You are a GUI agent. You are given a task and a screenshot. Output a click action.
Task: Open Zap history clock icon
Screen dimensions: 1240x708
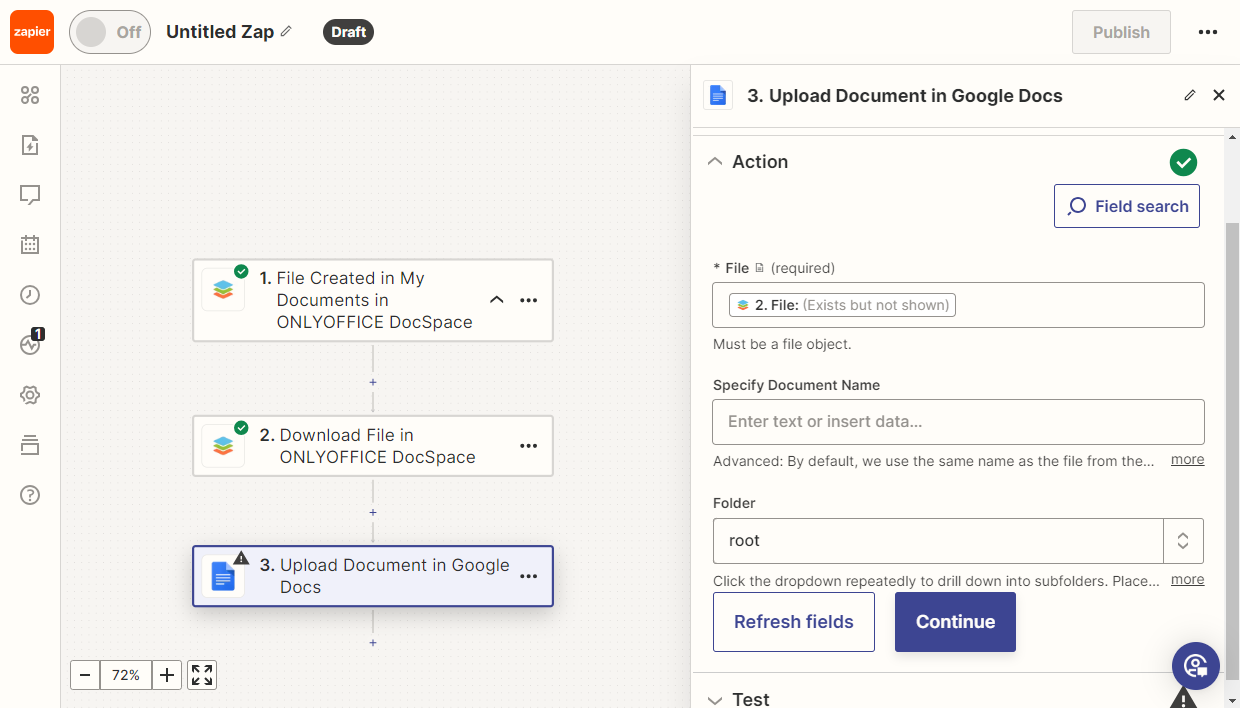click(x=30, y=295)
